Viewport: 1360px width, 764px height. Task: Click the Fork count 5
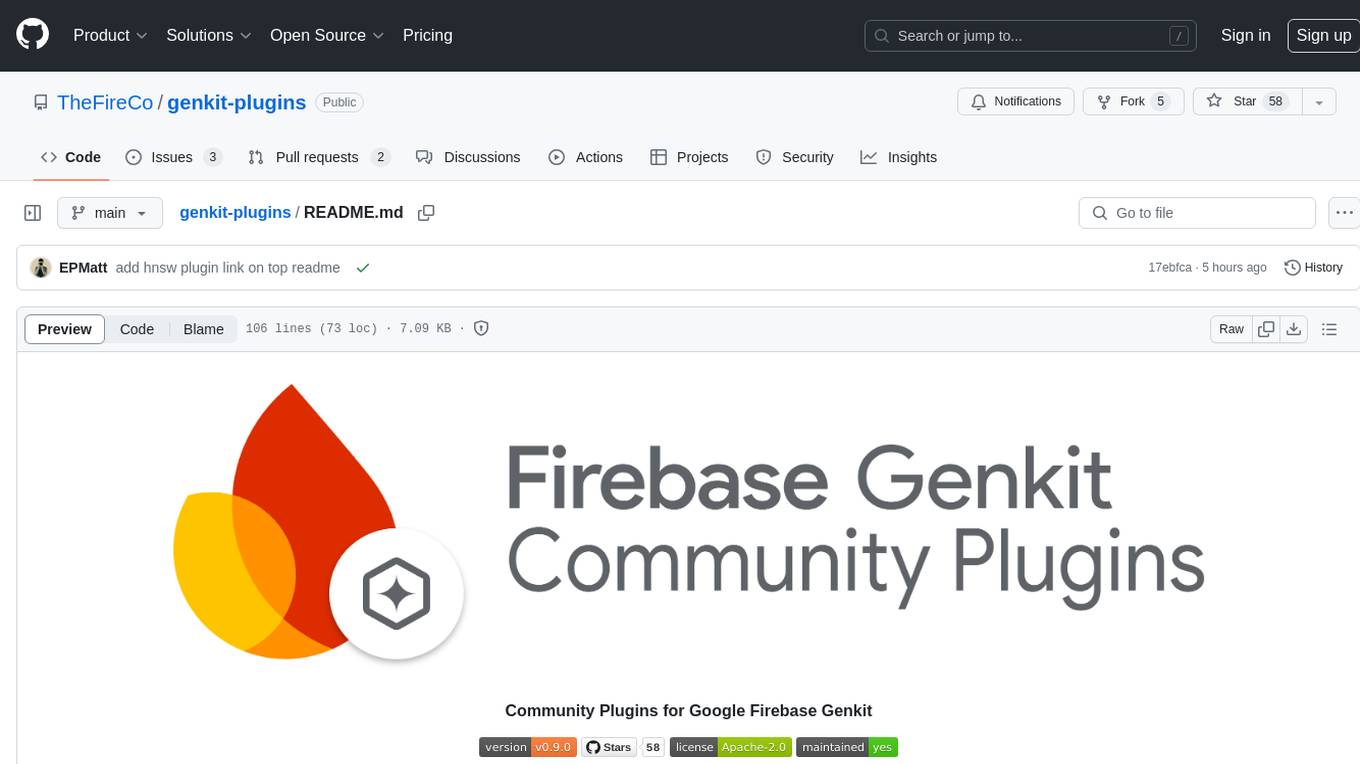1160,101
